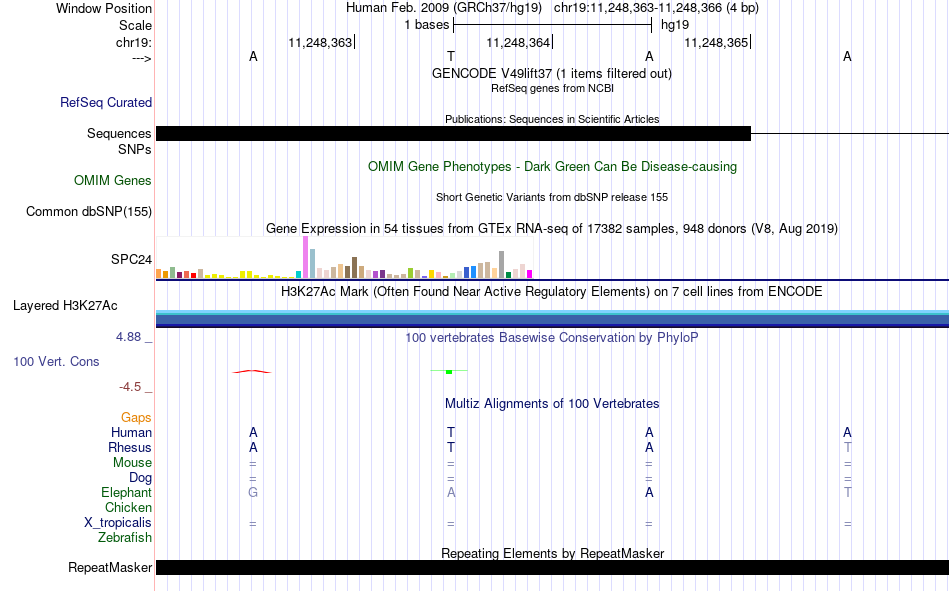Click the Gaps label in Multiz track
Screen dimensions: 950x591
coord(136,417)
